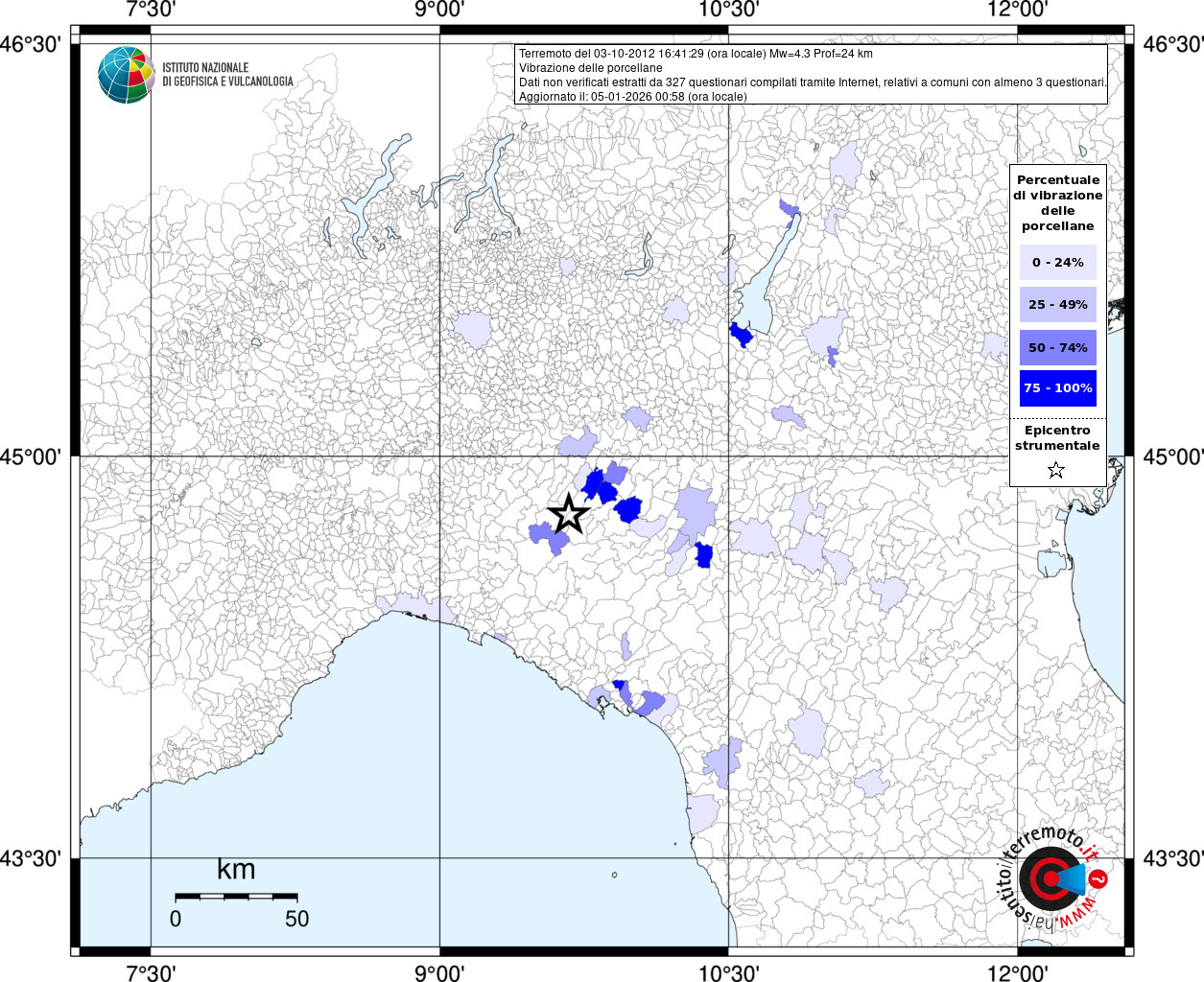Click the 'Dati non verificati' questionnaire note line
This screenshot has height=982, width=1204.
tap(813, 82)
